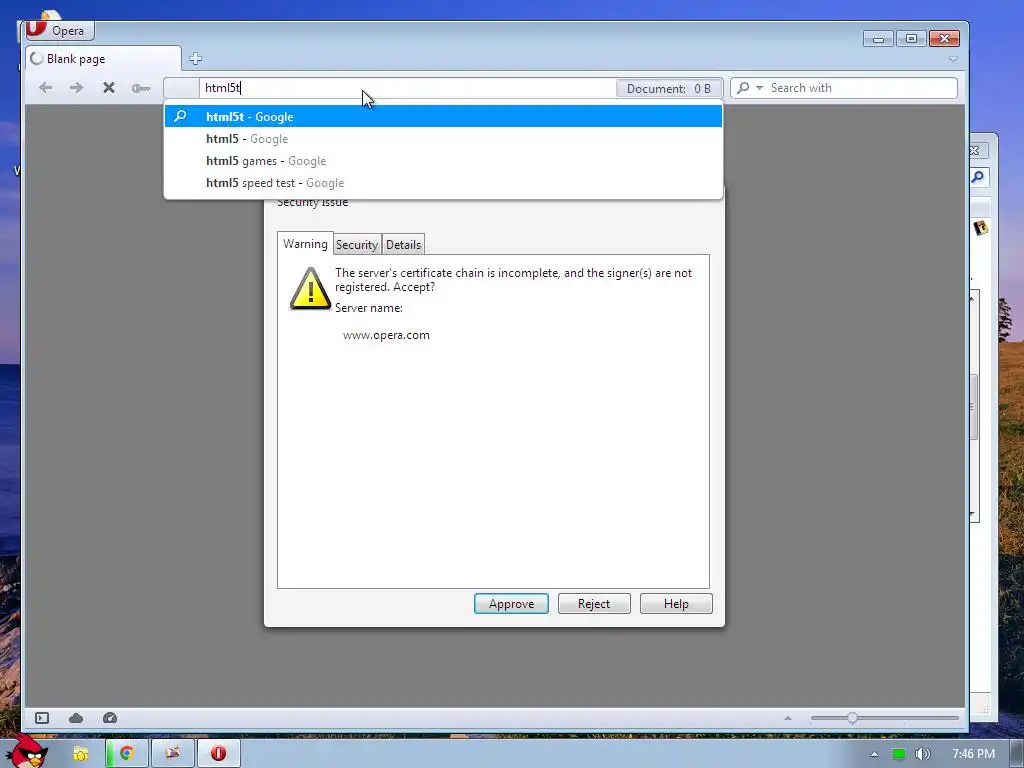
Task: Toggle the panels icon in status bar
Action: (x=42, y=718)
